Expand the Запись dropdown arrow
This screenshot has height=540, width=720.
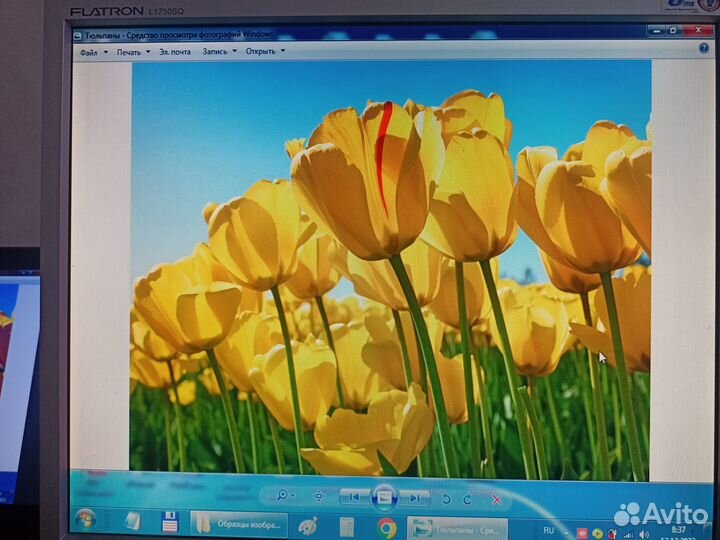pos(234,51)
